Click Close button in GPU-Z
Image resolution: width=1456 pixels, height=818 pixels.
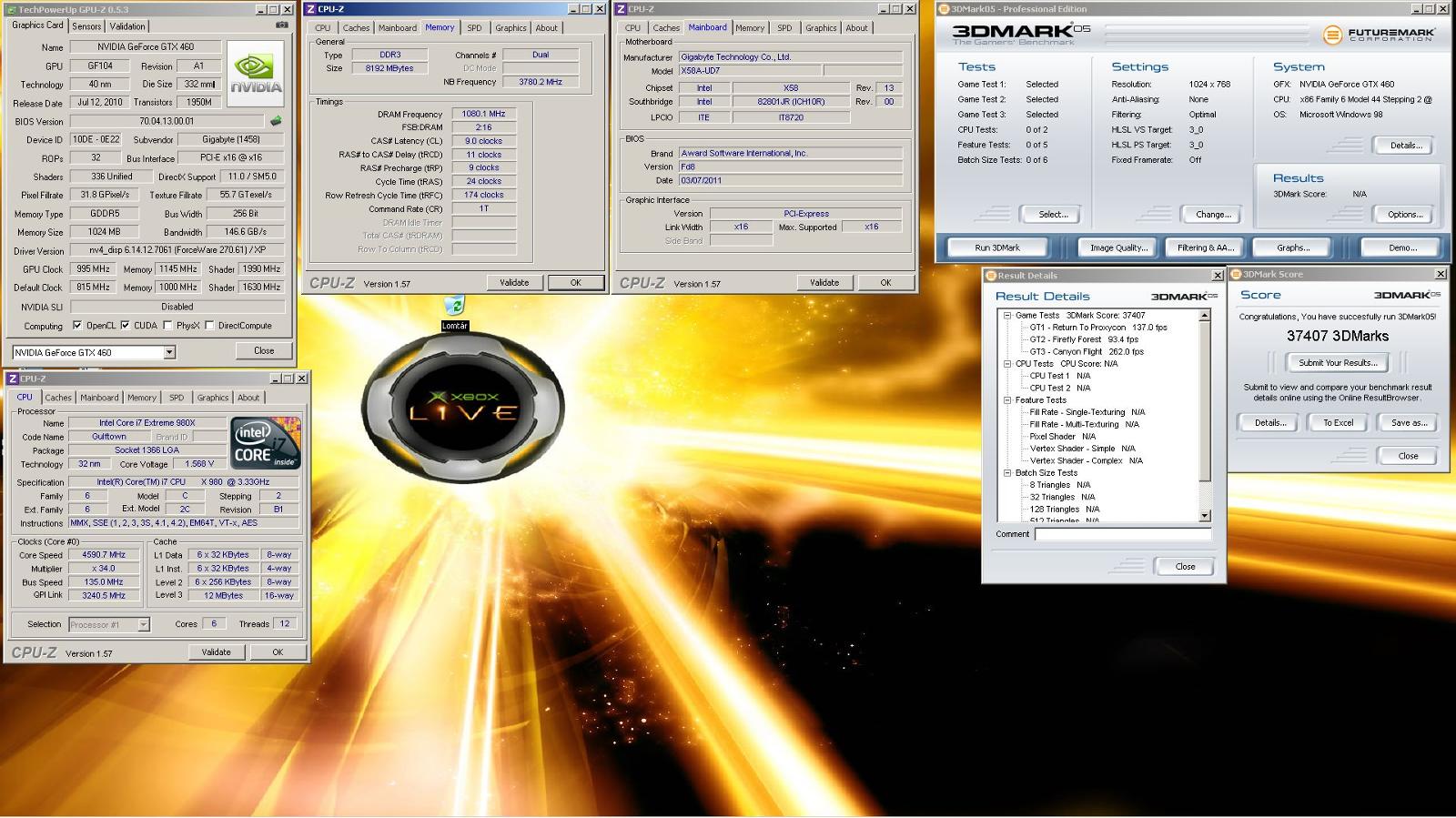(x=264, y=350)
